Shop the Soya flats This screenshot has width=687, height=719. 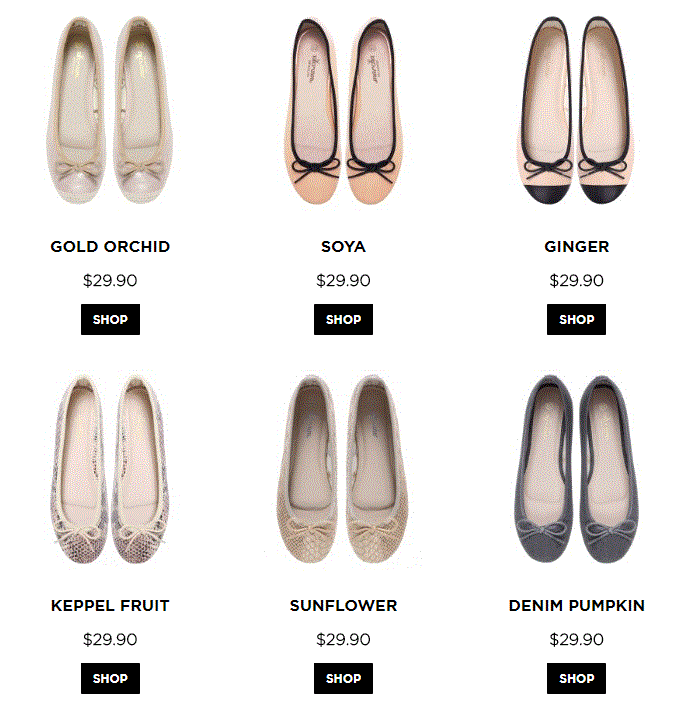[344, 319]
